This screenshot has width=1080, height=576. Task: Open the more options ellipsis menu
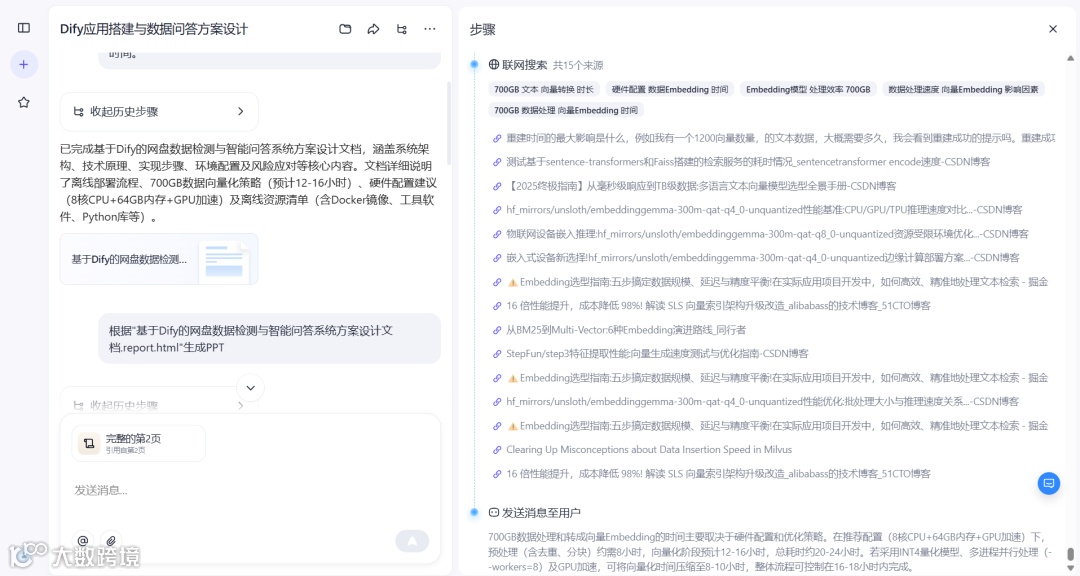pos(430,29)
